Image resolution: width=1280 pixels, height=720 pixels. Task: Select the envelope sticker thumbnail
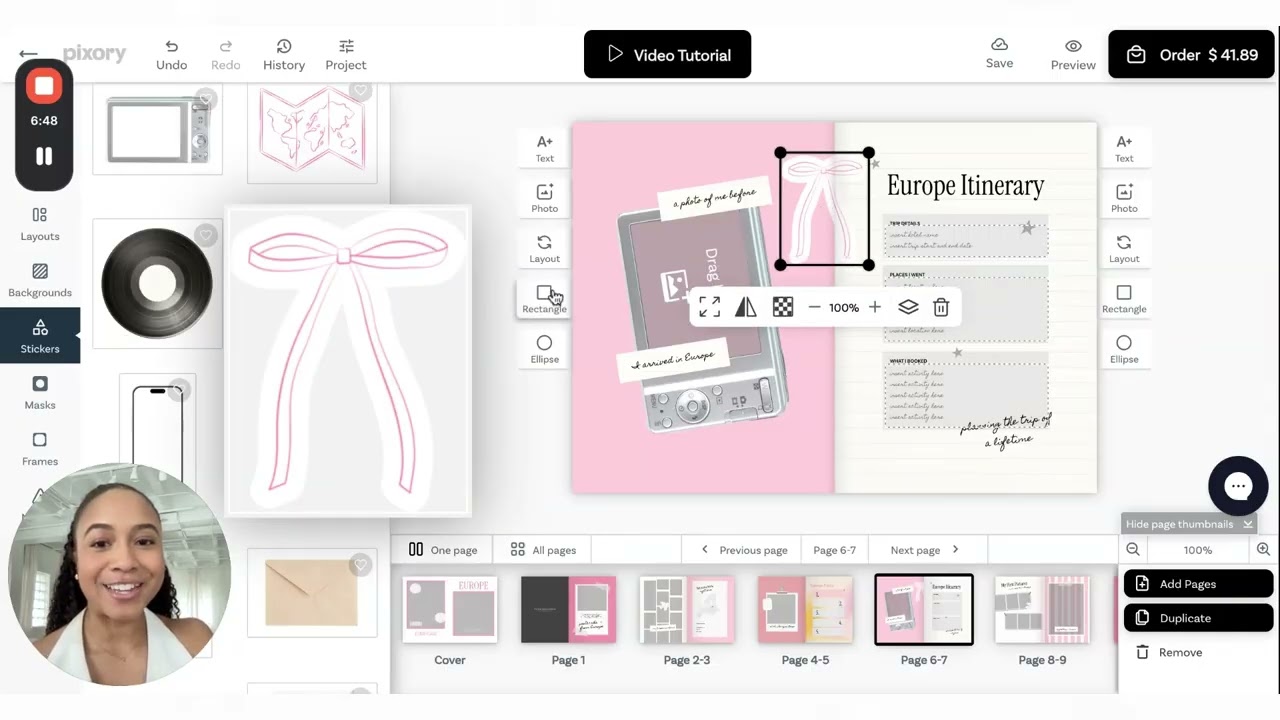coord(312,592)
